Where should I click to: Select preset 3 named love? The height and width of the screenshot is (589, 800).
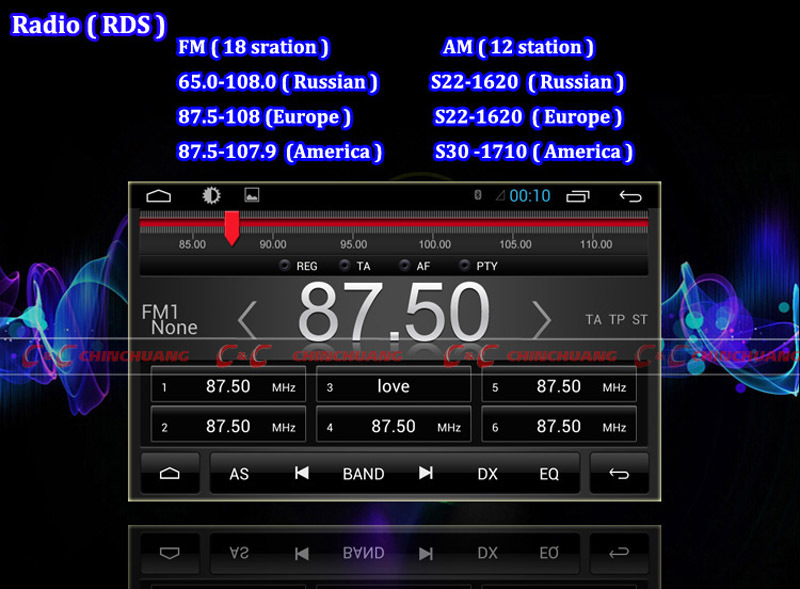click(x=393, y=386)
